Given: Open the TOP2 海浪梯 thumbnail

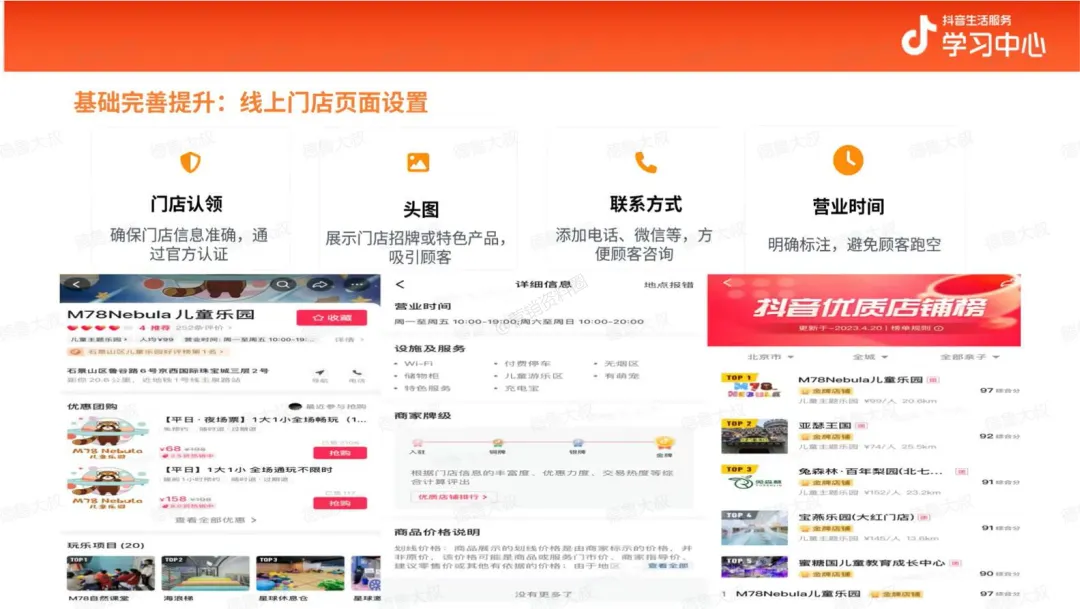Looking at the screenshot, I should [x=205, y=573].
